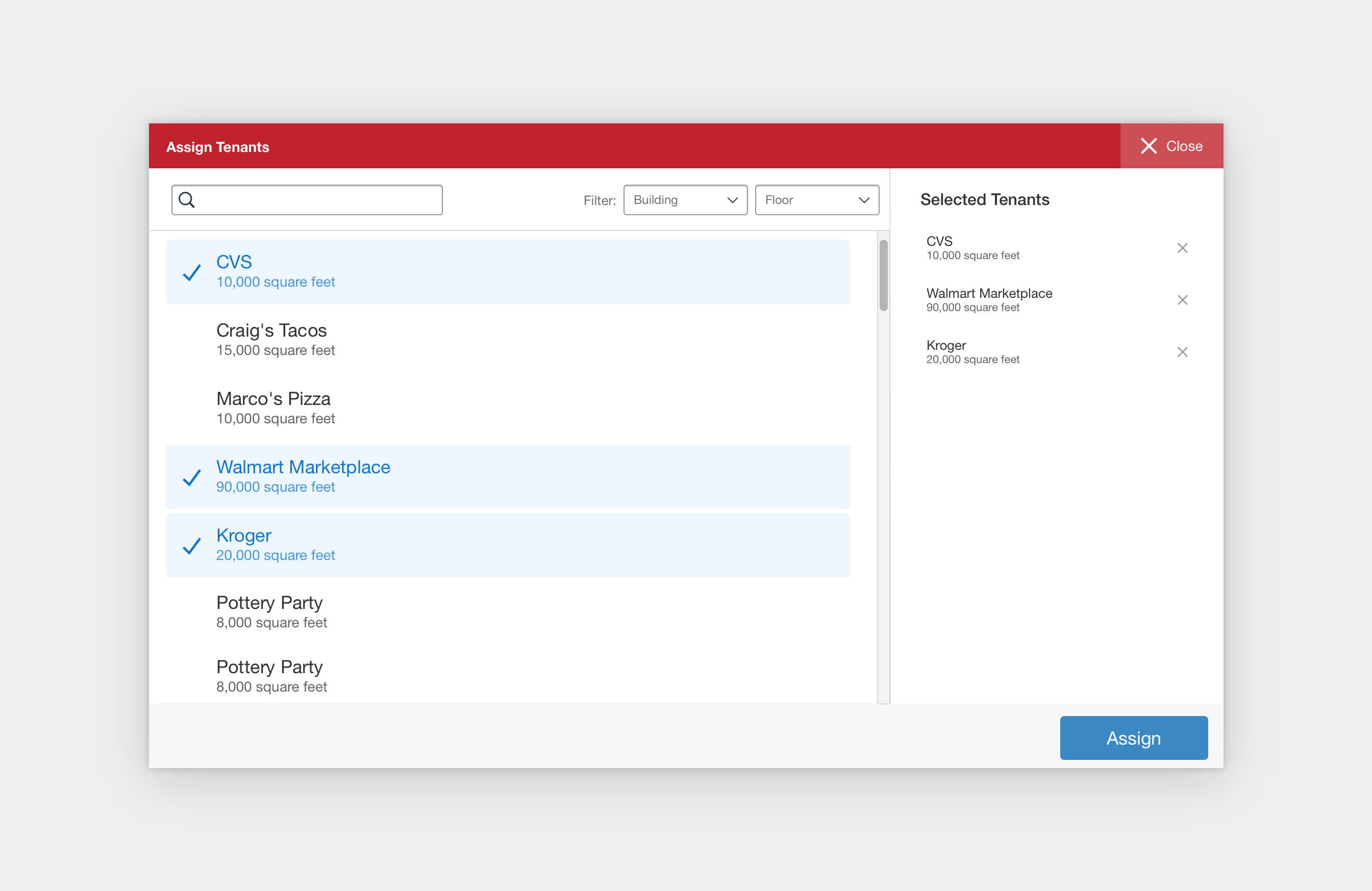
Task: Deselect the Walmart Marketplace tenant row
Action: coord(507,477)
